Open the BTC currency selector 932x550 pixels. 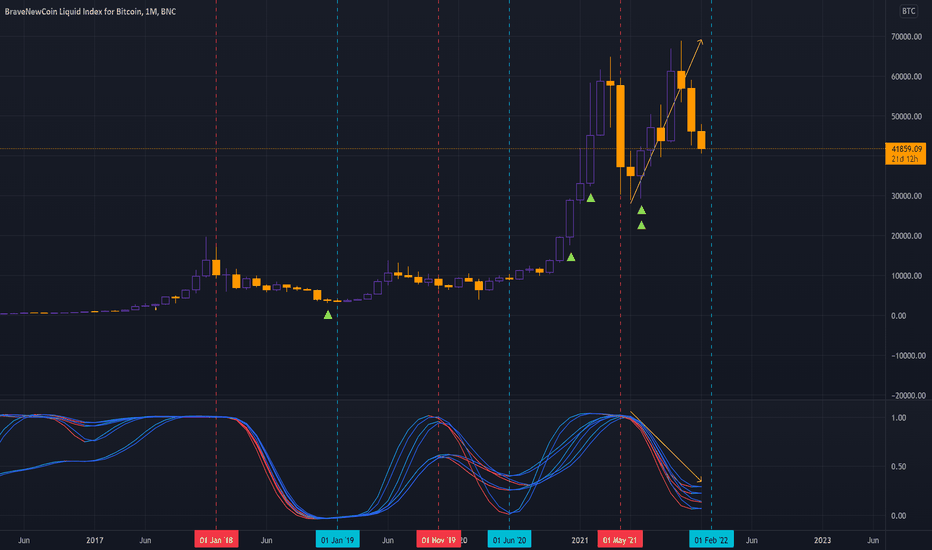click(x=908, y=11)
